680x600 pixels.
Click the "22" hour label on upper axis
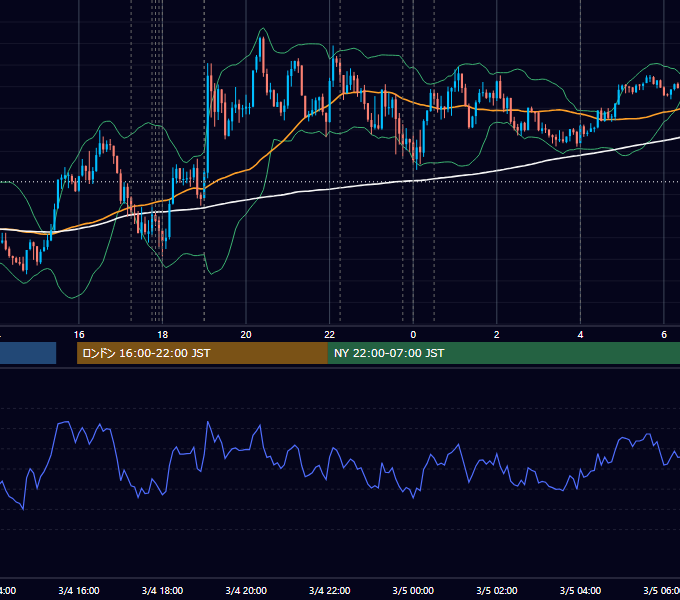(330, 335)
